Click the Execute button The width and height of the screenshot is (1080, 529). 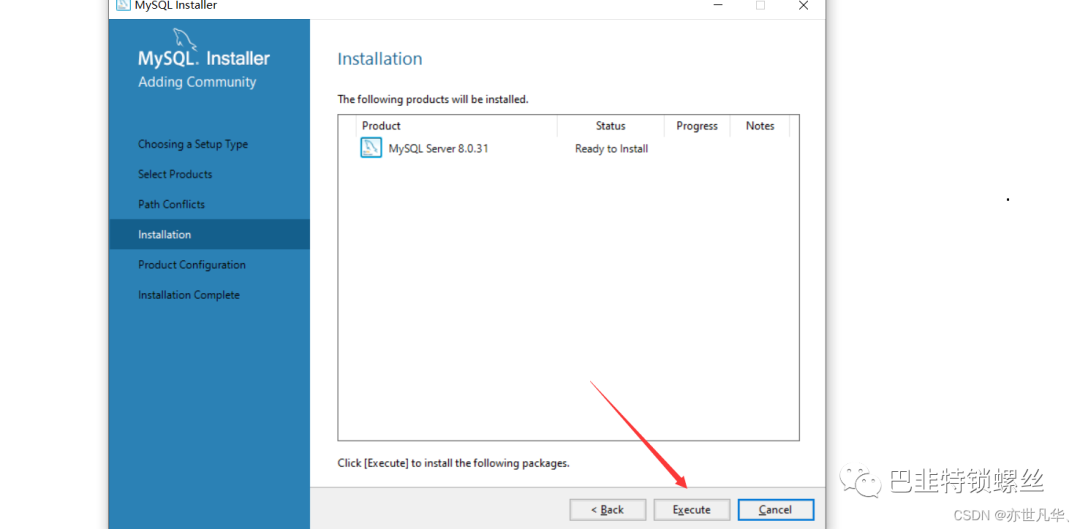(692, 510)
